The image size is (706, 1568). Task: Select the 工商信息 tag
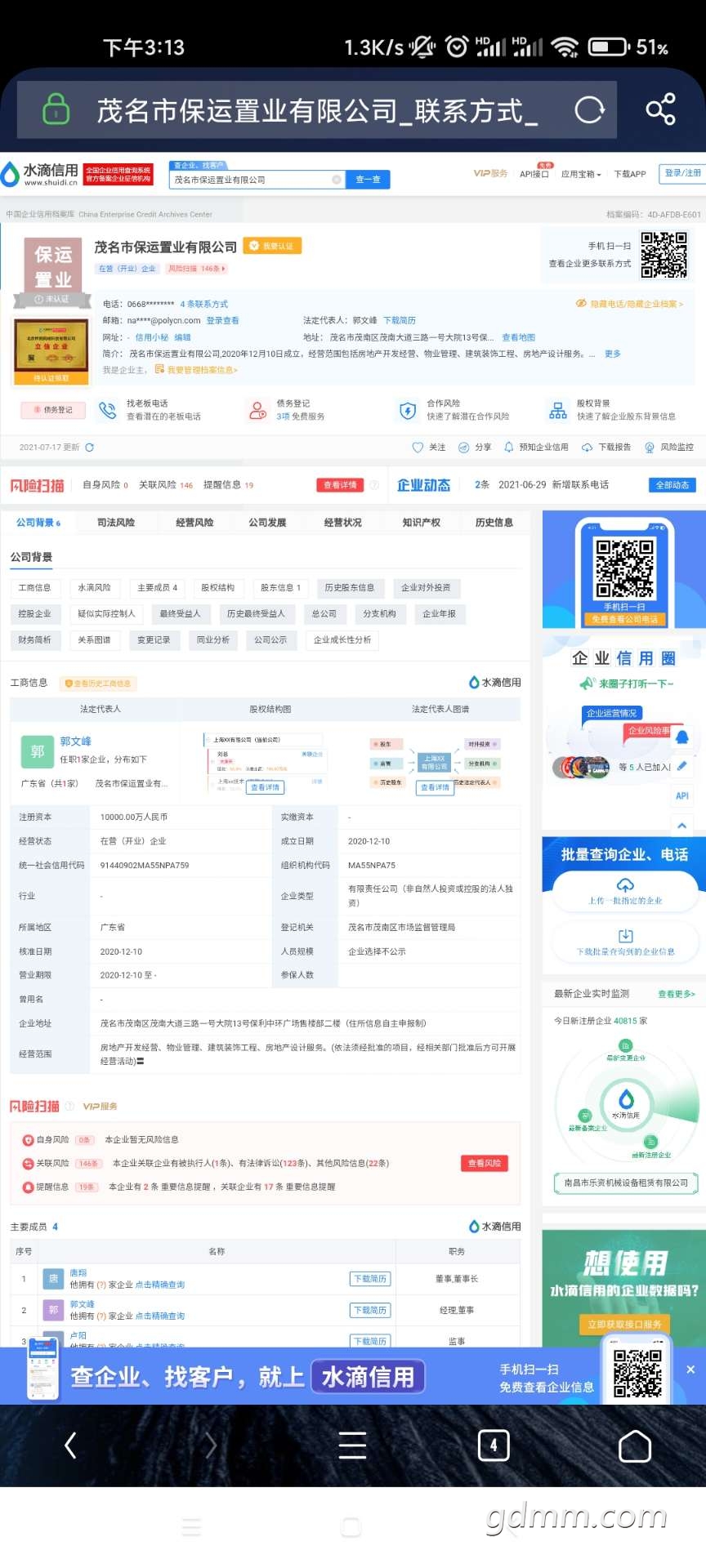pyautogui.click(x=34, y=588)
